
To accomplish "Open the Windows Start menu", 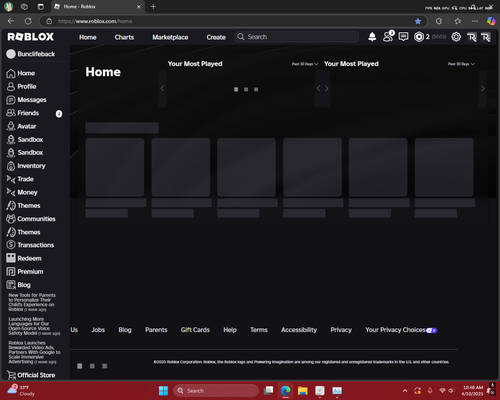I will 163,391.
